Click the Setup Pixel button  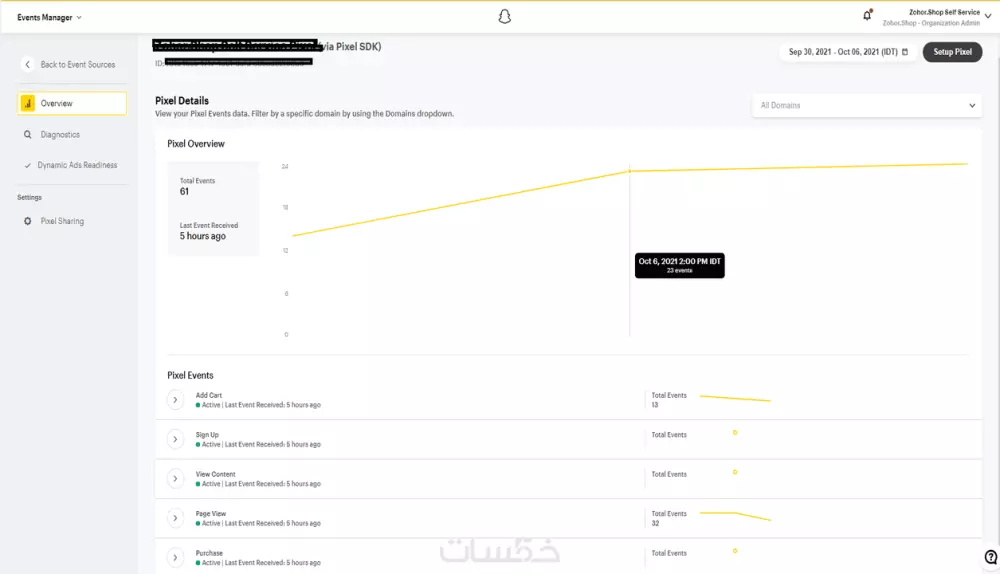tap(952, 52)
